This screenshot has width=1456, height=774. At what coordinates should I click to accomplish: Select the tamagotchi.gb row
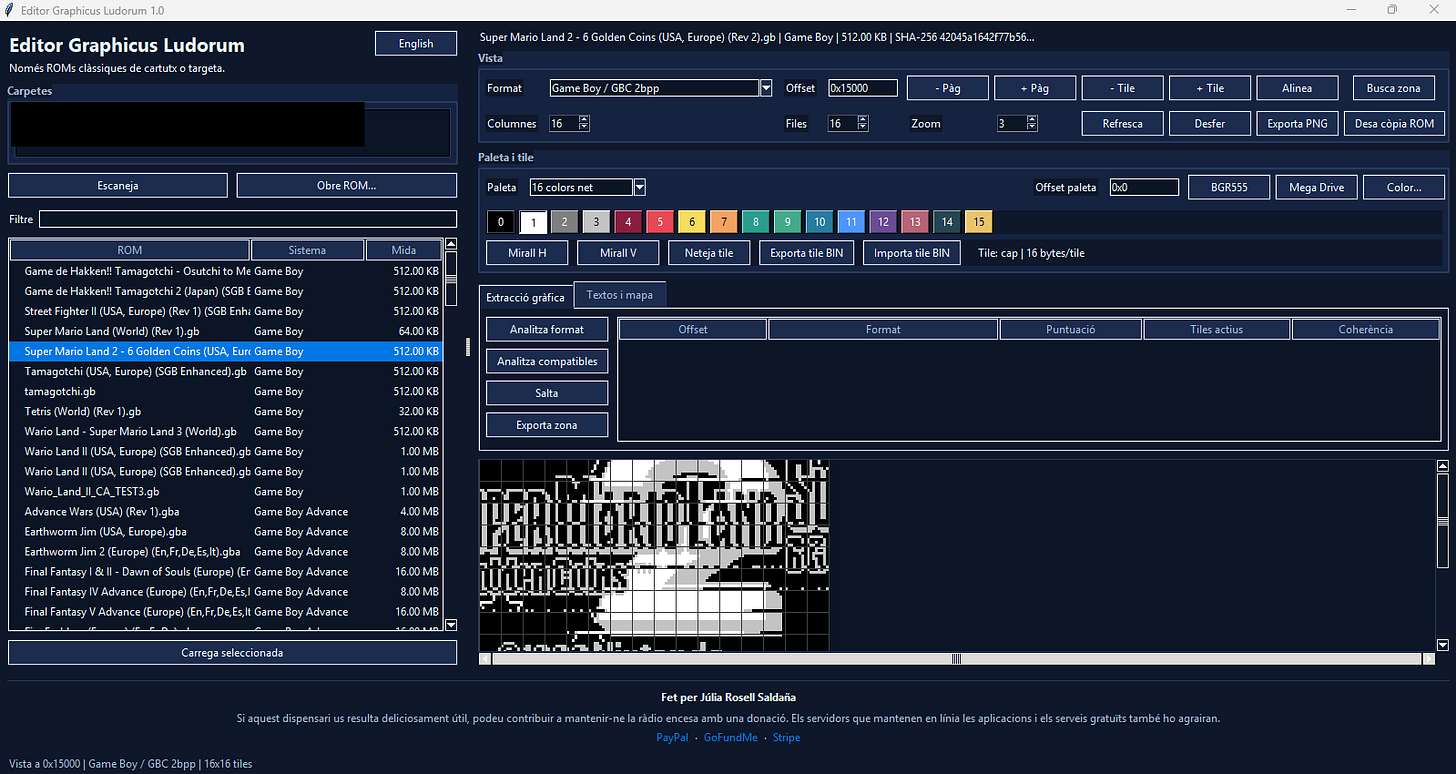(x=225, y=391)
